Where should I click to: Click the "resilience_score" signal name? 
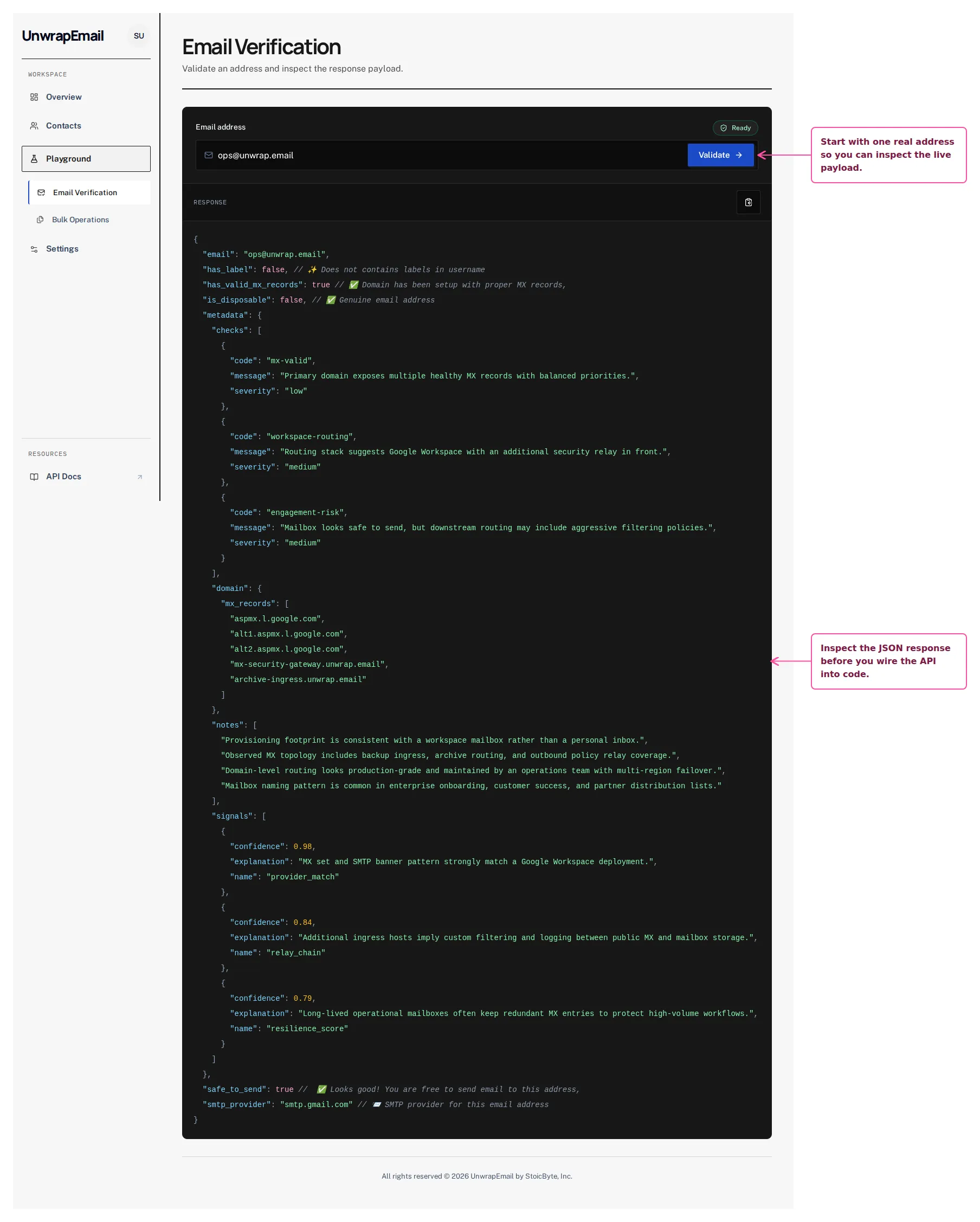click(x=307, y=1030)
